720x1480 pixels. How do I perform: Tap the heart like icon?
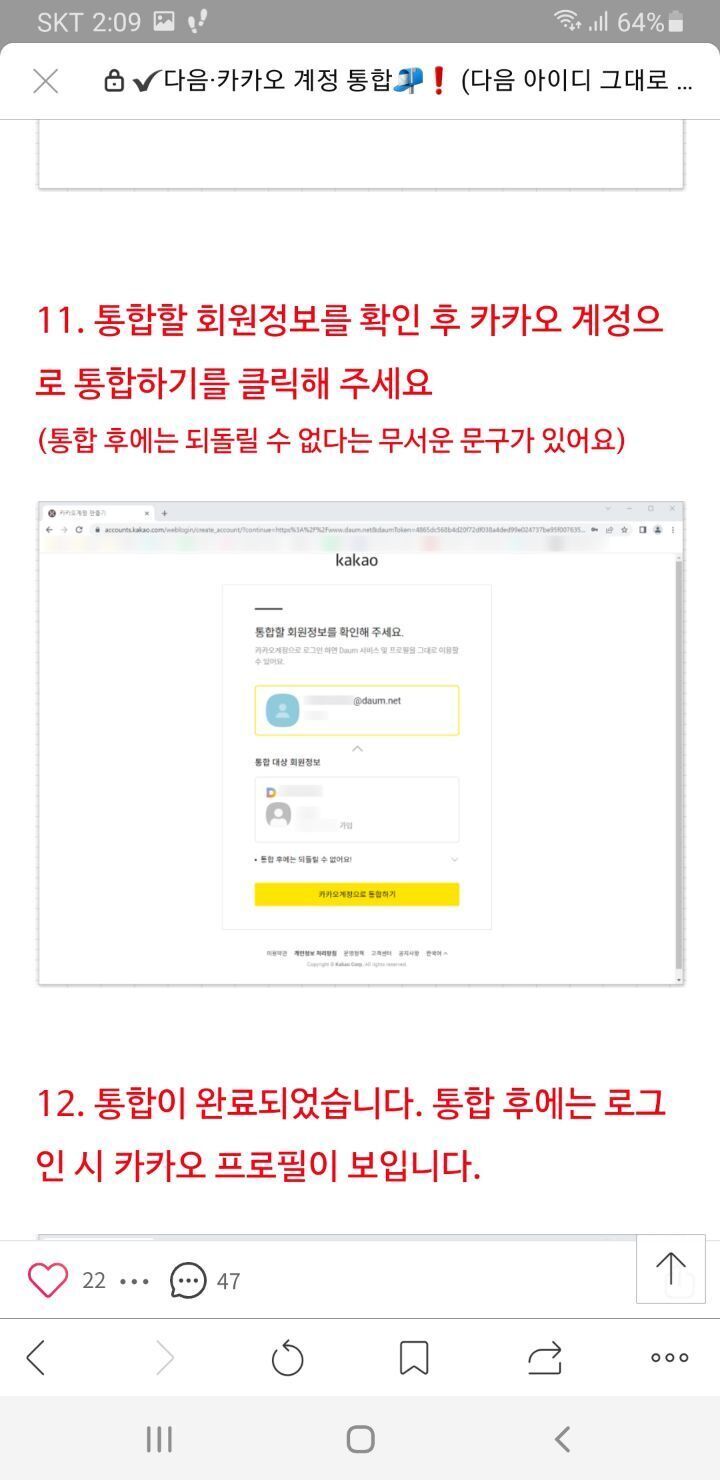pyautogui.click(x=48, y=1280)
